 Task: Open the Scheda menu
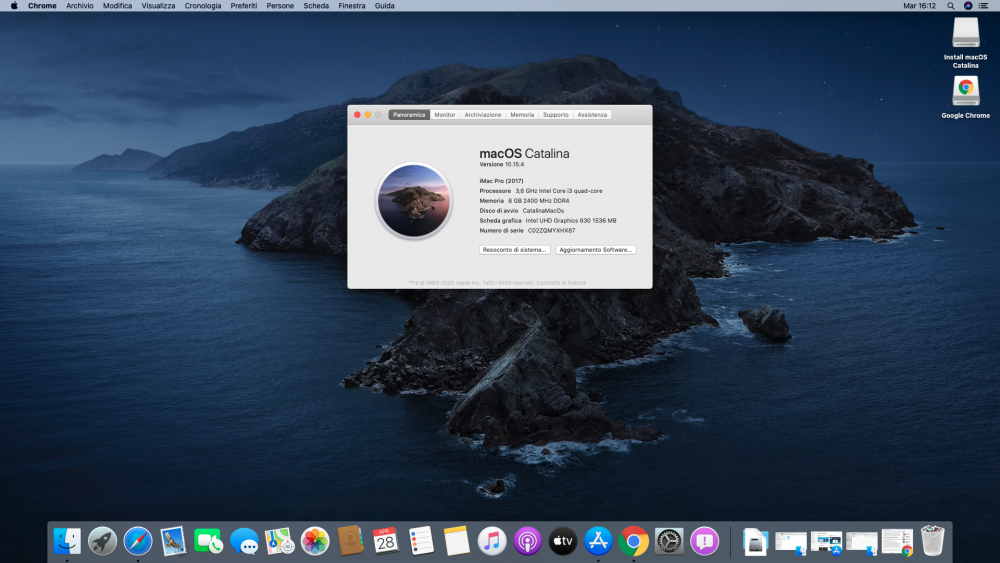coord(316,6)
